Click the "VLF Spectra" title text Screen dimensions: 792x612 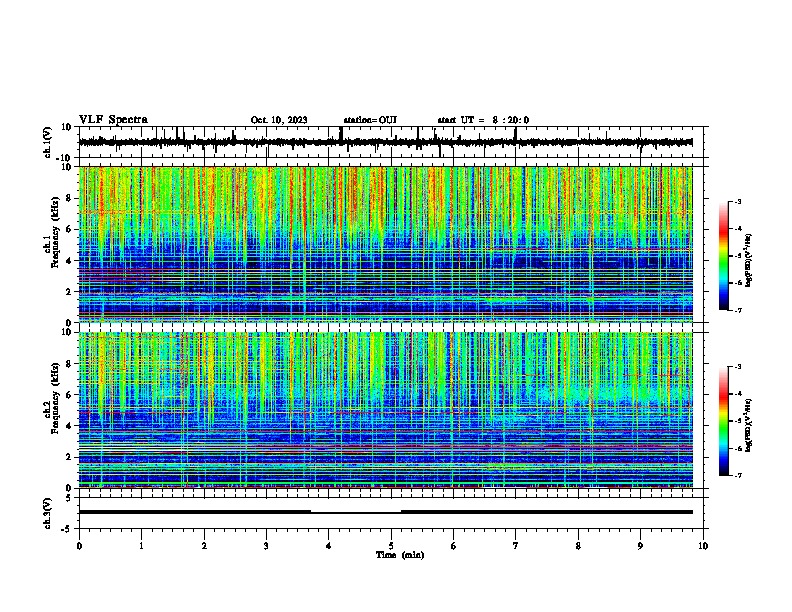tap(113, 120)
